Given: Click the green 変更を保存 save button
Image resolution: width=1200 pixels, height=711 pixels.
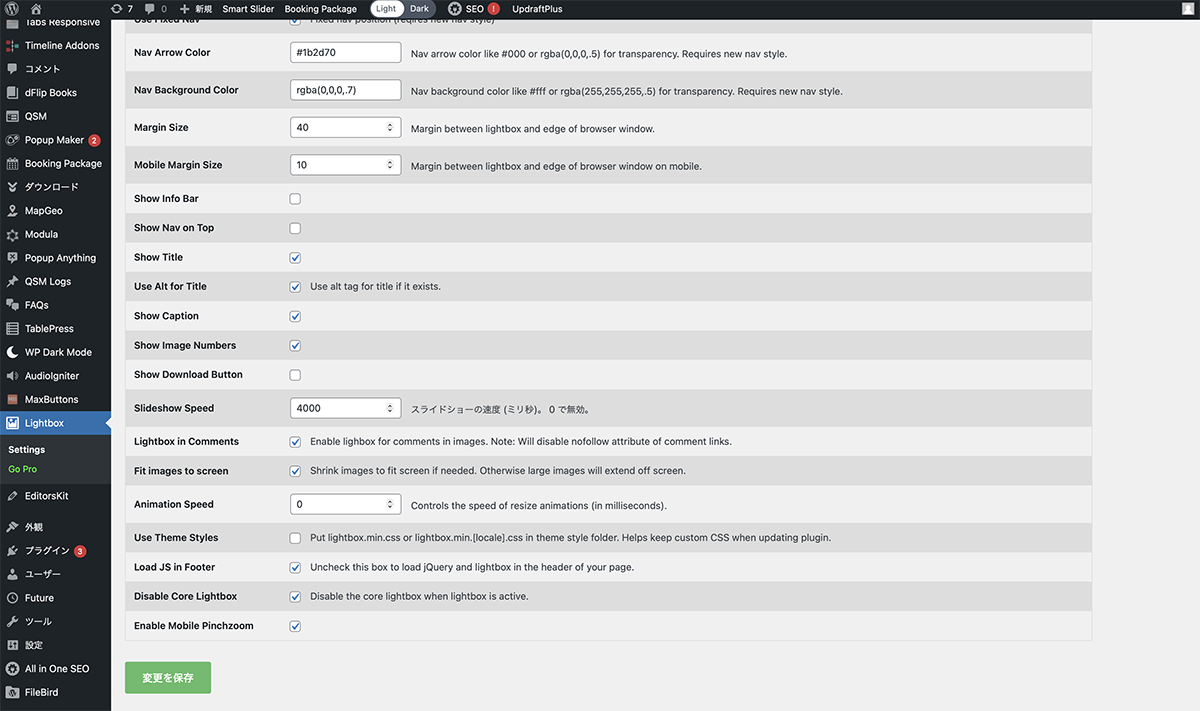Looking at the screenshot, I should point(168,677).
